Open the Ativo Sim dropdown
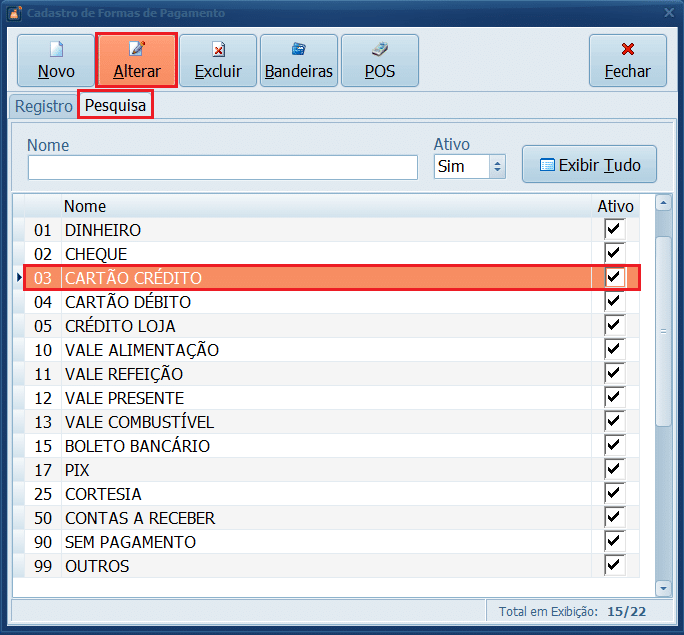Screen dimensions: 684x635 coord(498,166)
